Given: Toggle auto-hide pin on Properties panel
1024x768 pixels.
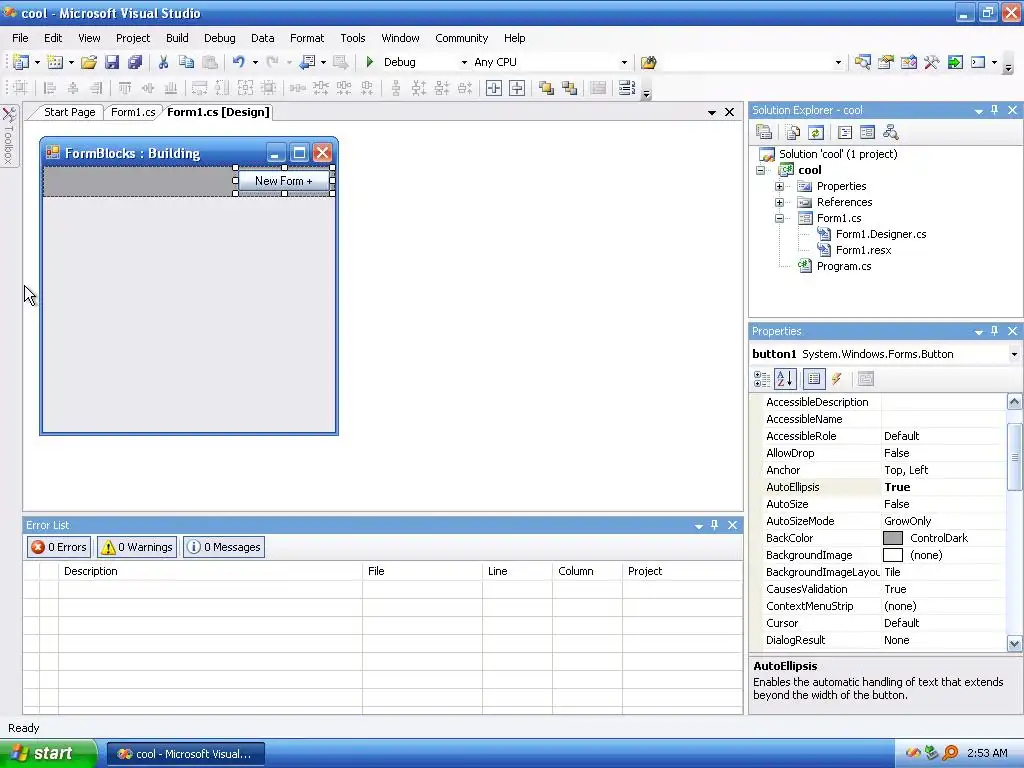Looking at the screenshot, I should tap(995, 331).
